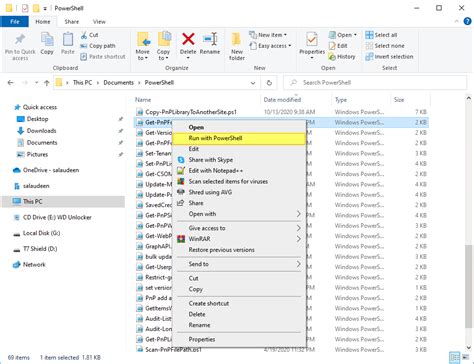Expand the Open with submenu
Viewport: 474px width, 364px height.
239,214
